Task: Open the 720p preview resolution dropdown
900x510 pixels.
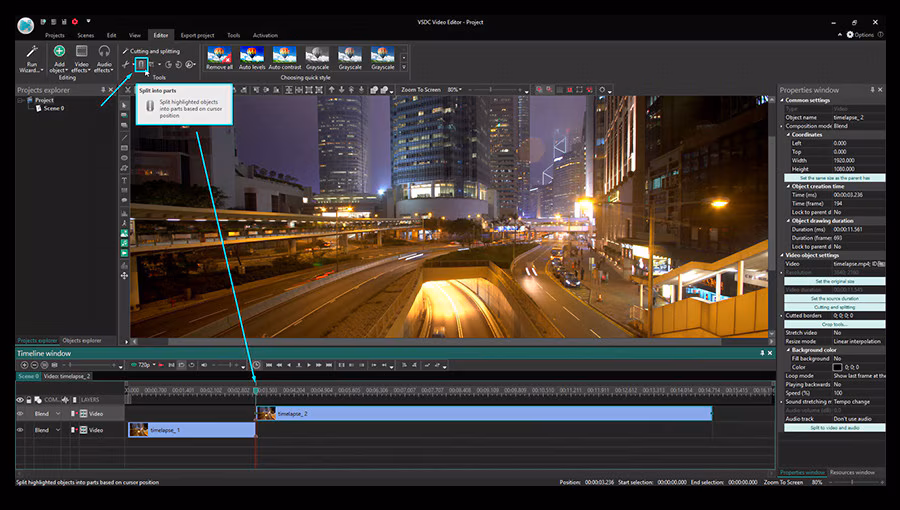Action: (147, 365)
